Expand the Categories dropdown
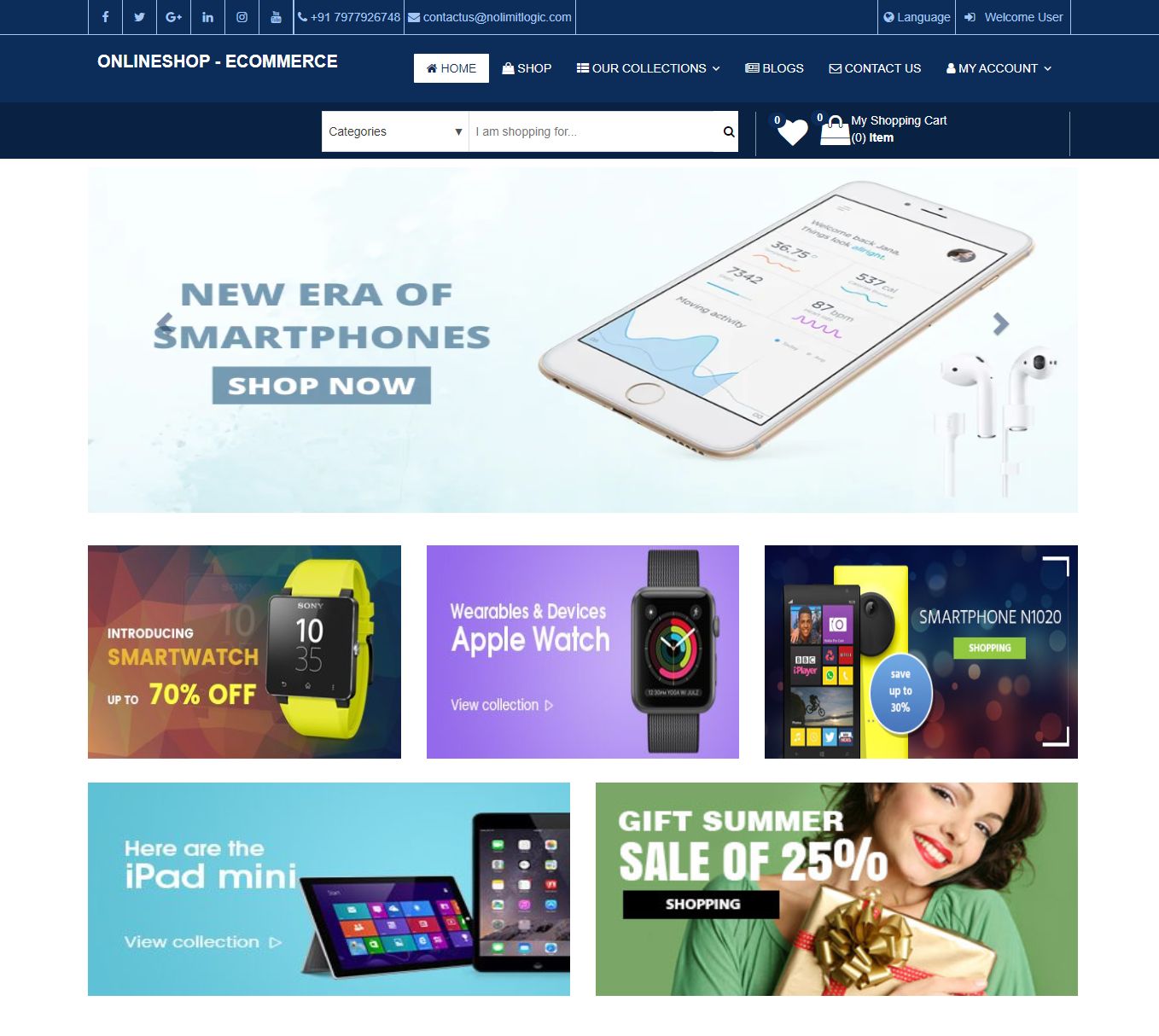 click(395, 131)
